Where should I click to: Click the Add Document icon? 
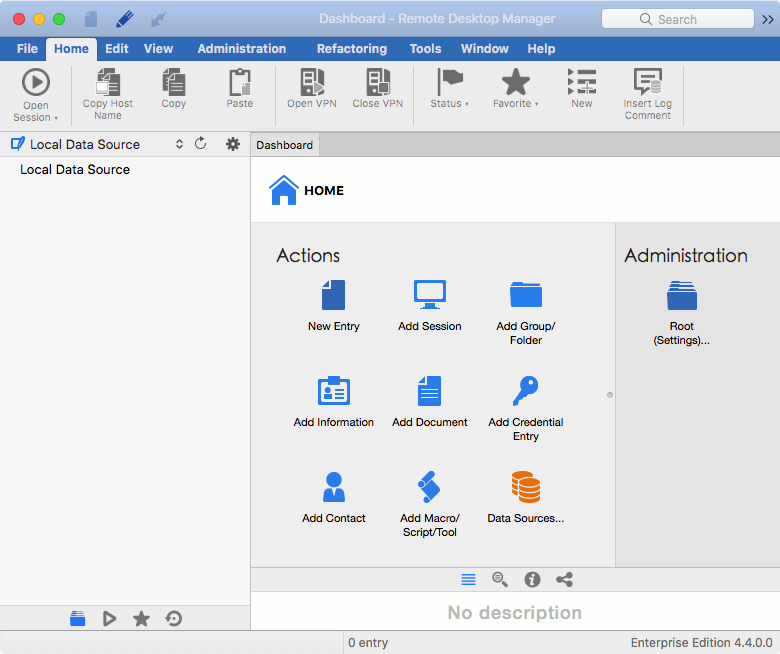(430, 391)
